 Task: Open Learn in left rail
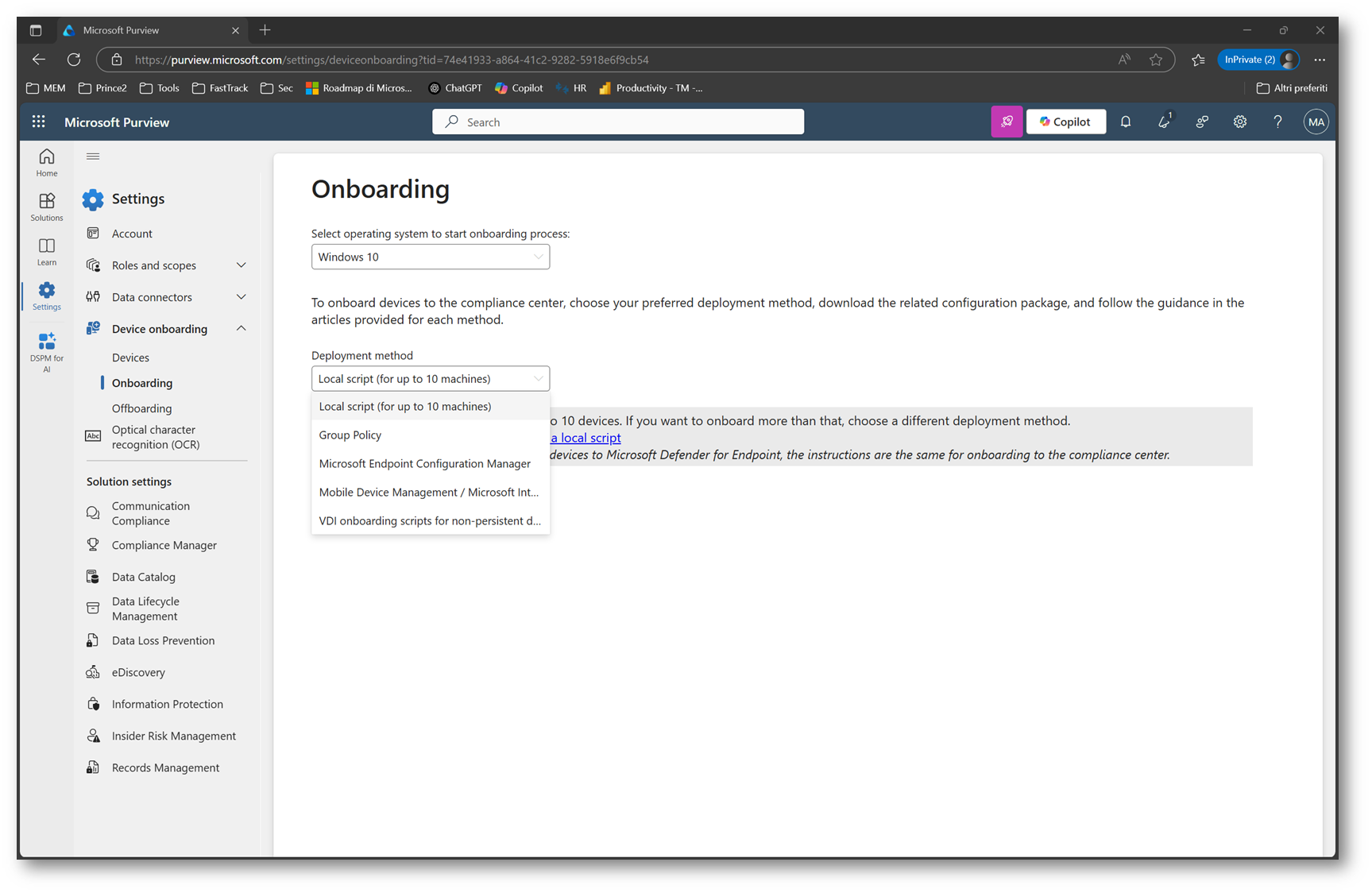[x=47, y=252]
